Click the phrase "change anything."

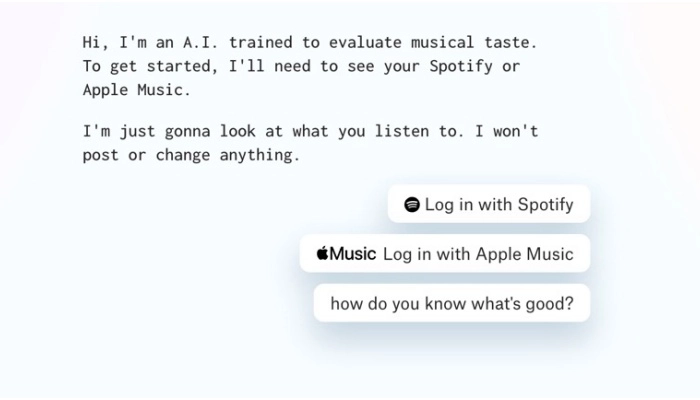[x=227, y=155]
